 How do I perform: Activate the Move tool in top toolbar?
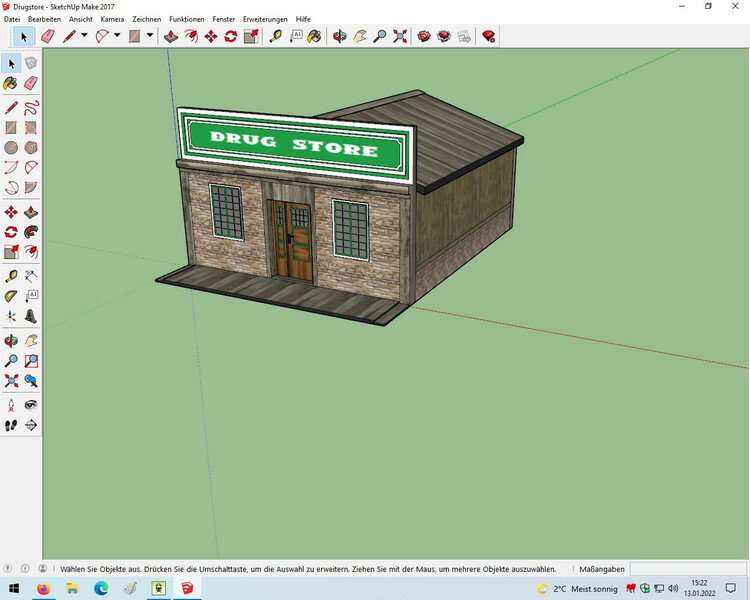pos(211,36)
